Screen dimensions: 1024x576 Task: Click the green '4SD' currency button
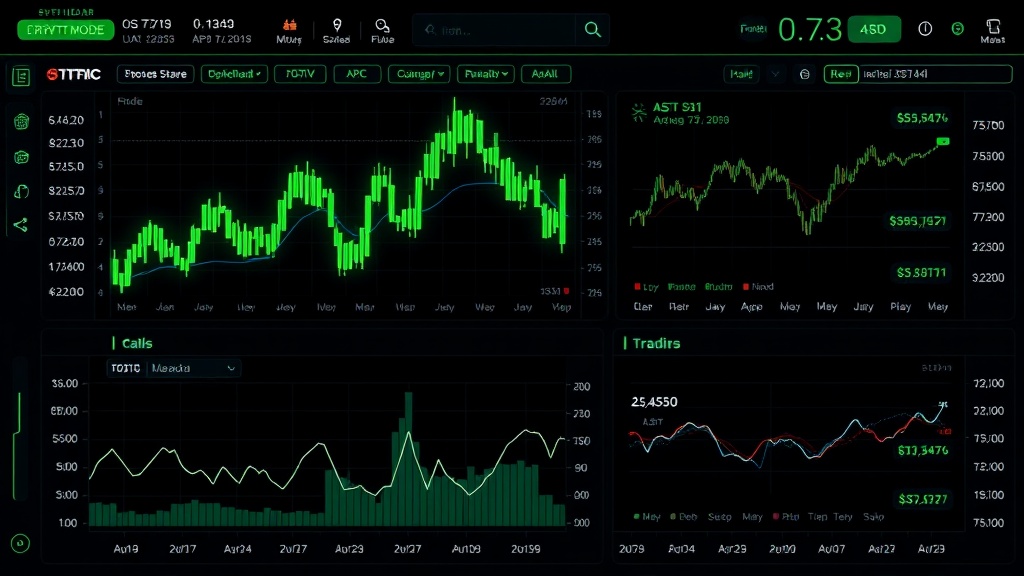pos(874,29)
